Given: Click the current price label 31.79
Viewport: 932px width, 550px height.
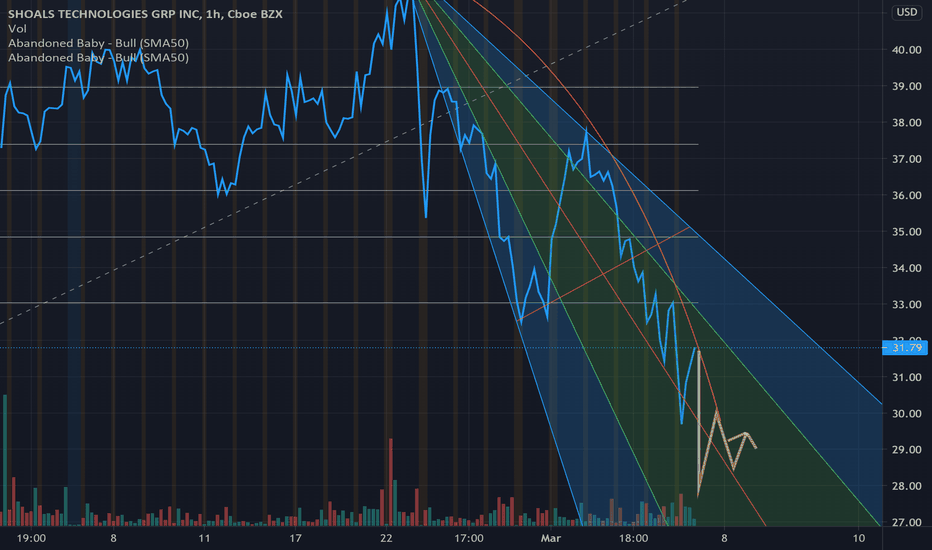Looking at the screenshot, I should click(905, 348).
